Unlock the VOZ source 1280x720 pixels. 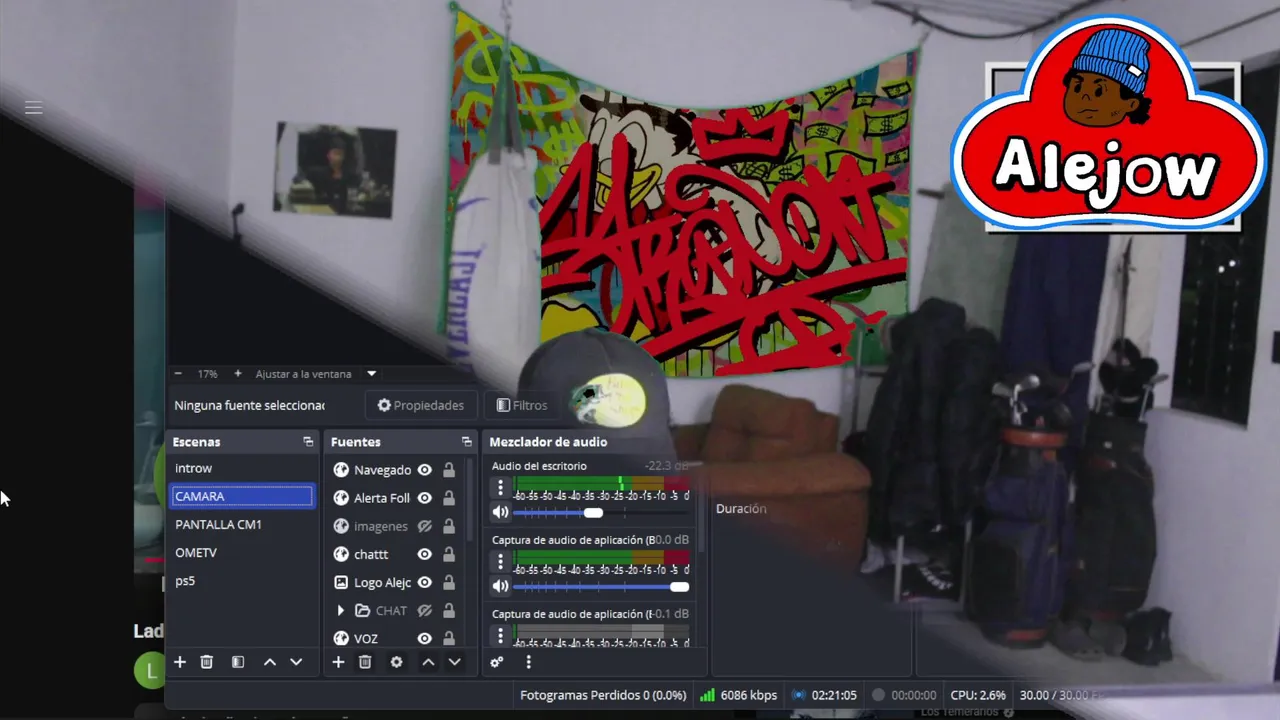449,638
